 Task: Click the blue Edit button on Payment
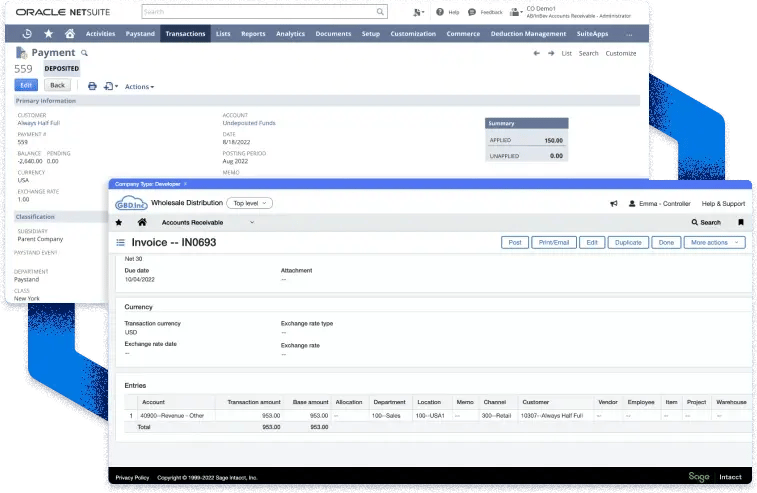click(x=26, y=85)
